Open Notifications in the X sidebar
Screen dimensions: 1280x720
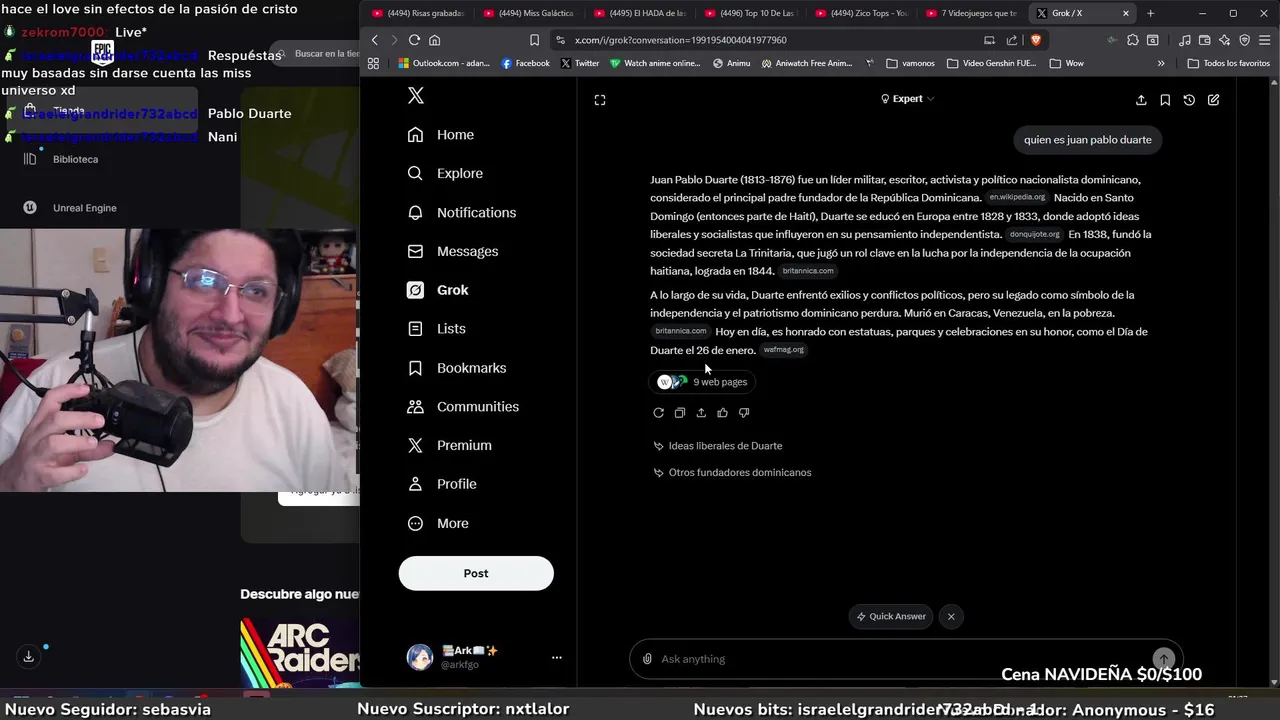(462, 212)
